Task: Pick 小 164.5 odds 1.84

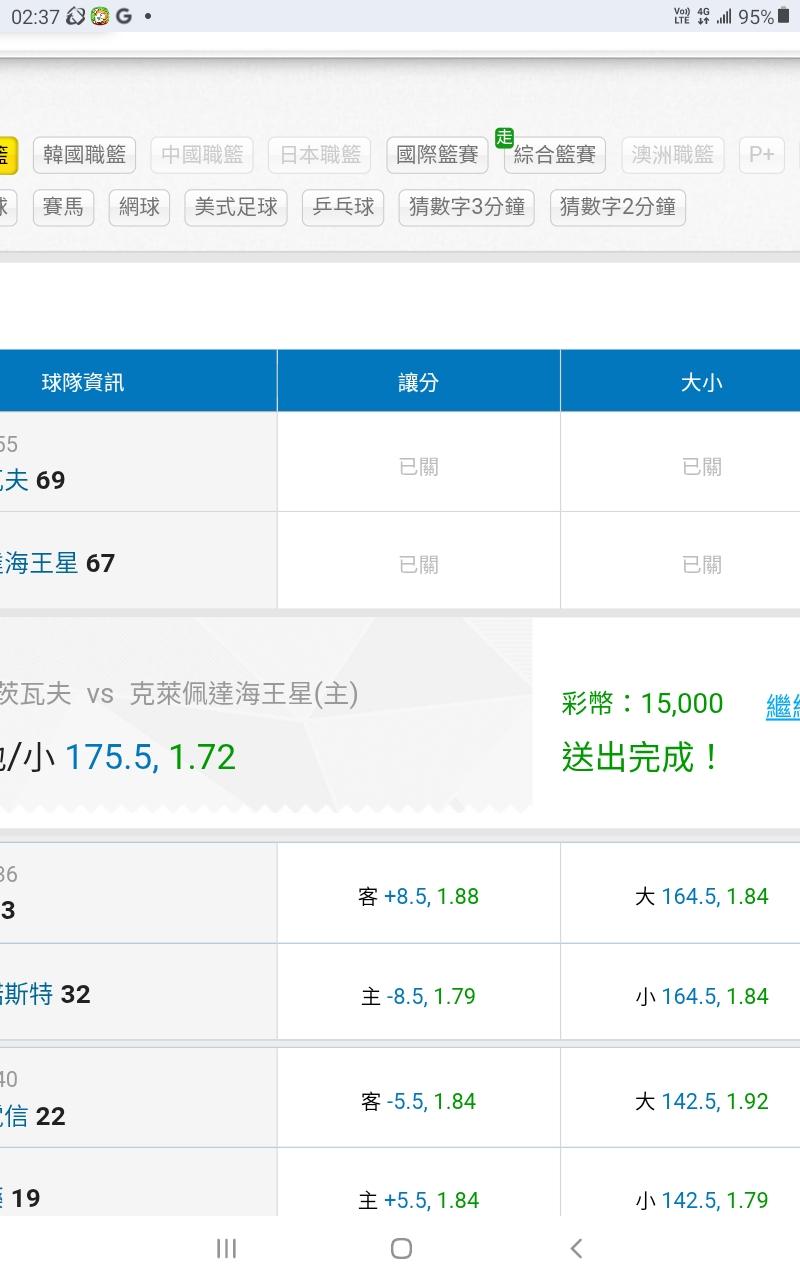Action: [x=701, y=997]
